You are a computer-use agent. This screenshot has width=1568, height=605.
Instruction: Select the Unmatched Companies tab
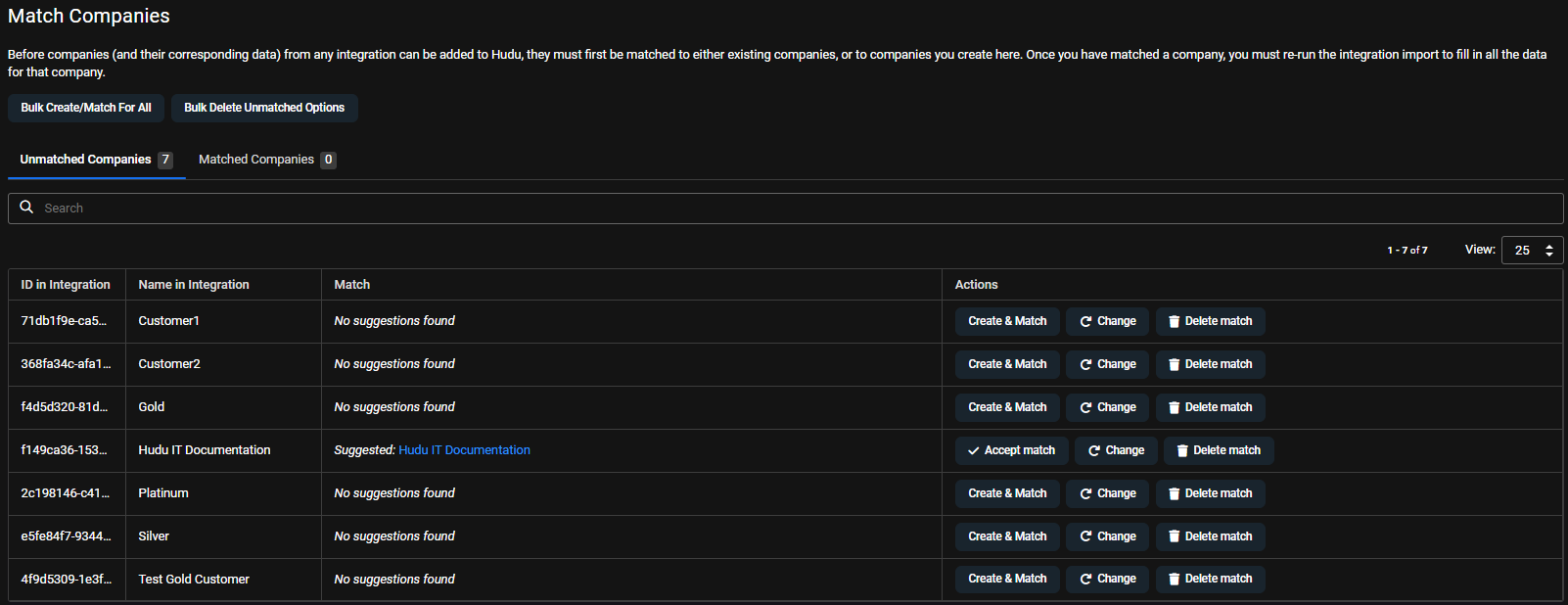[95, 160]
